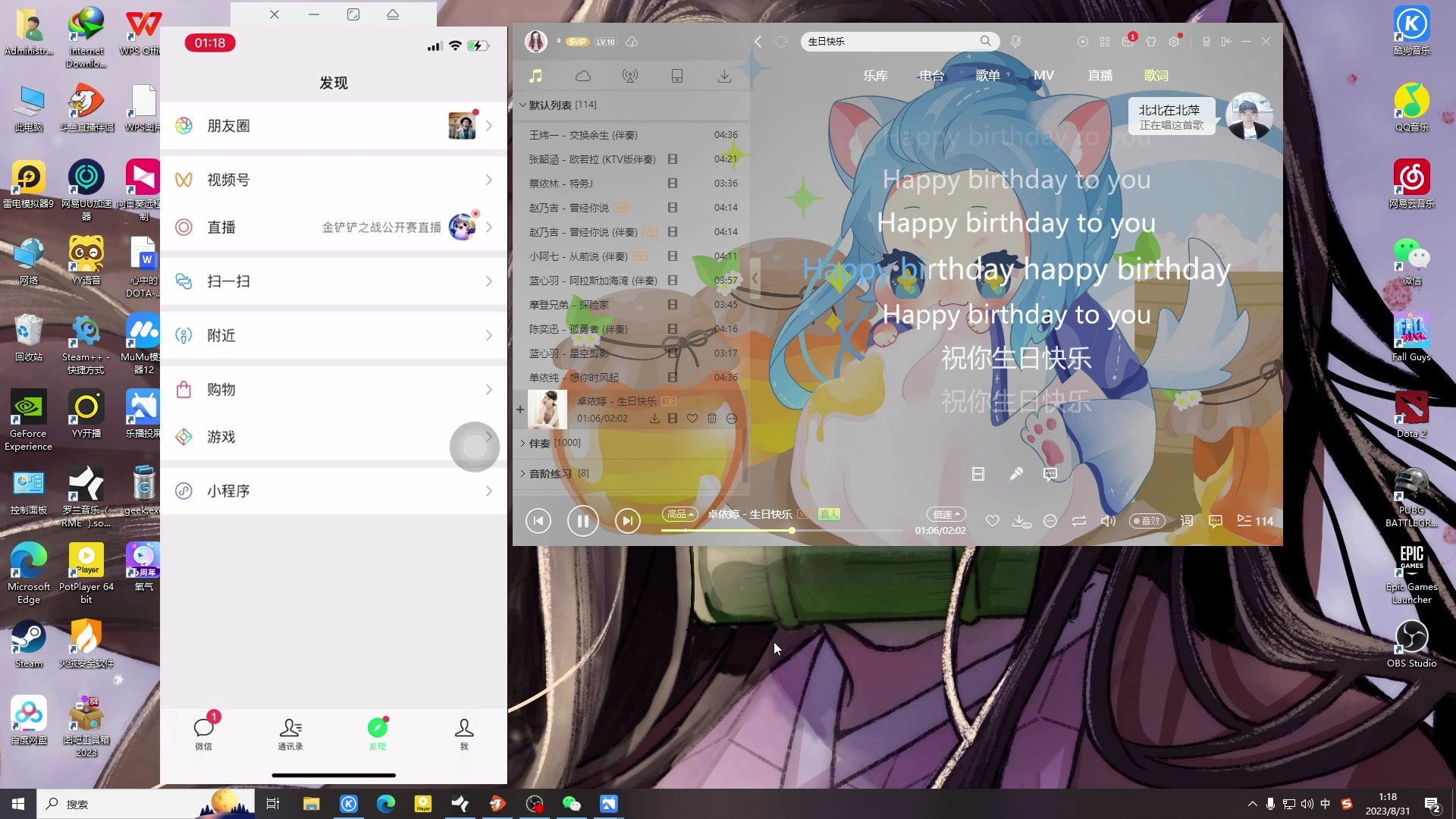Expand the 音阶练习 playlist group

click(554, 473)
